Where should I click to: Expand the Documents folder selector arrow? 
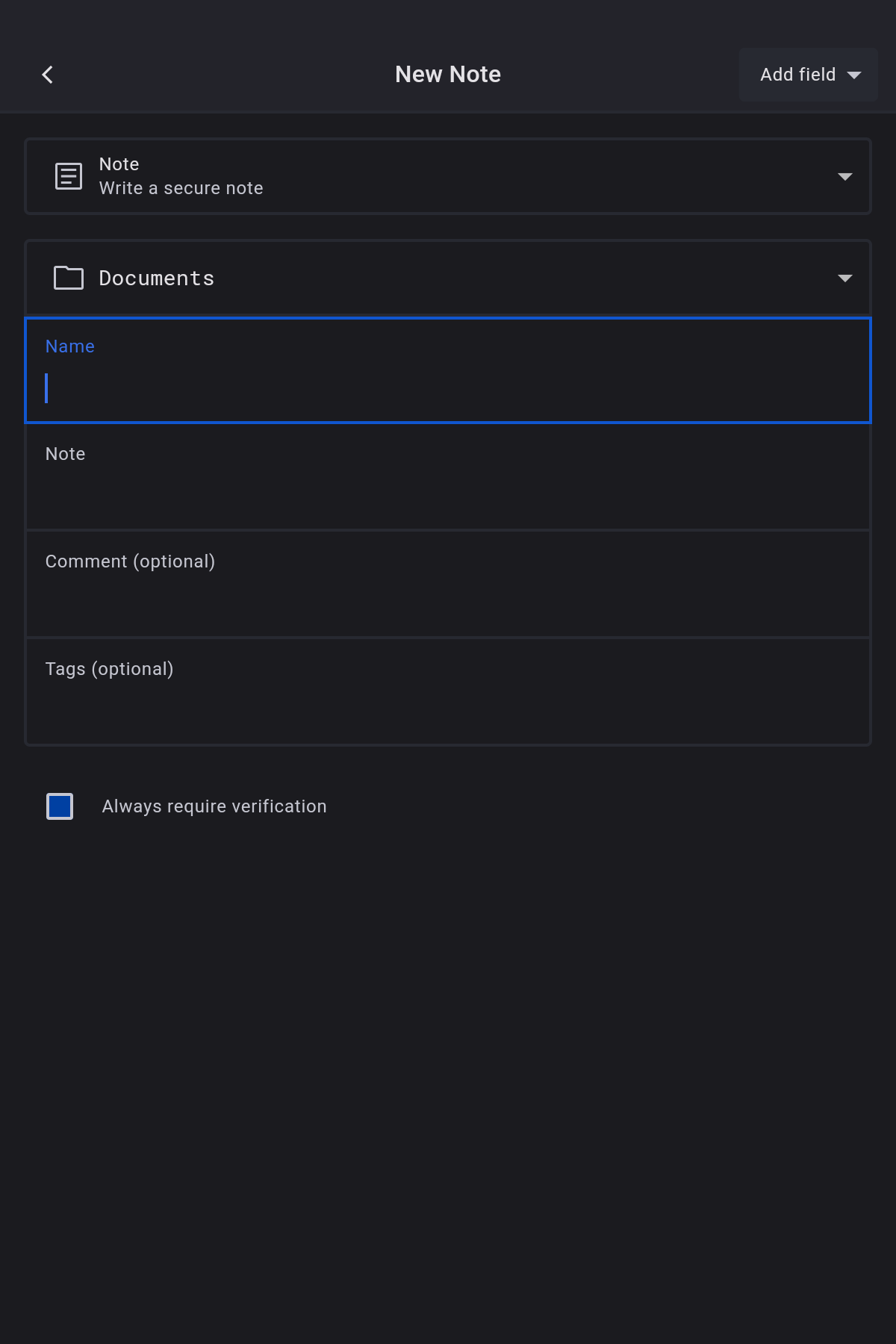(x=844, y=279)
